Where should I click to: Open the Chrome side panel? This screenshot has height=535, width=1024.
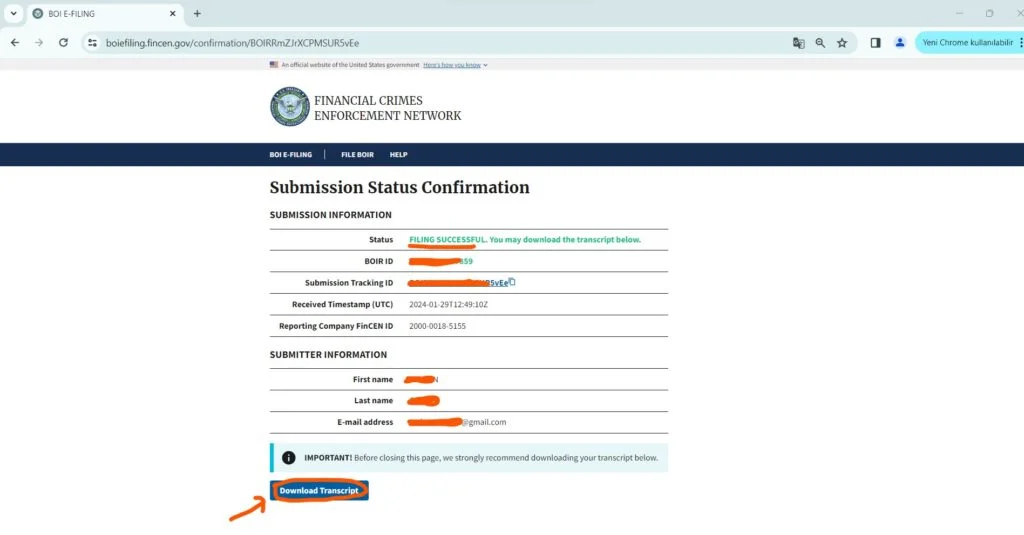pos(876,43)
